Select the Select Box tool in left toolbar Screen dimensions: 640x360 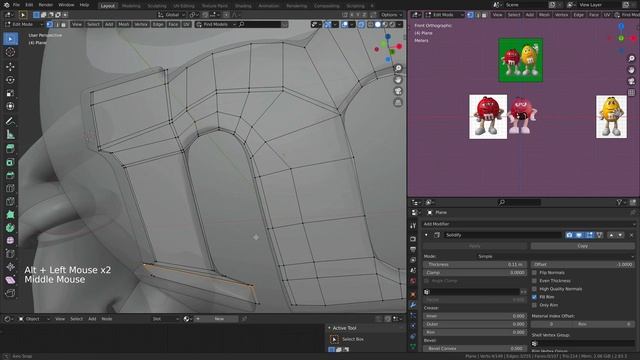click(10, 39)
